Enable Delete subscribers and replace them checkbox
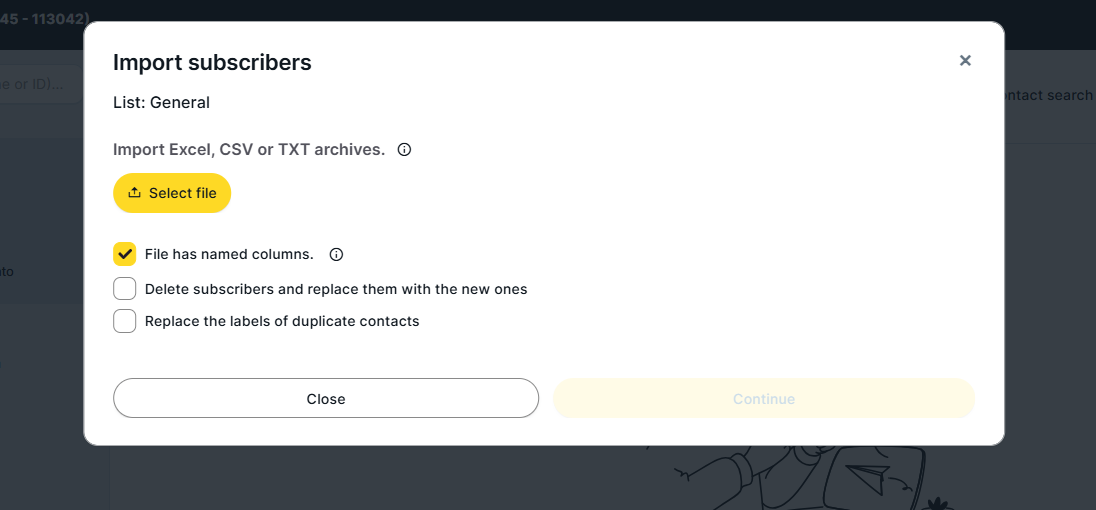 tap(124, 289)
